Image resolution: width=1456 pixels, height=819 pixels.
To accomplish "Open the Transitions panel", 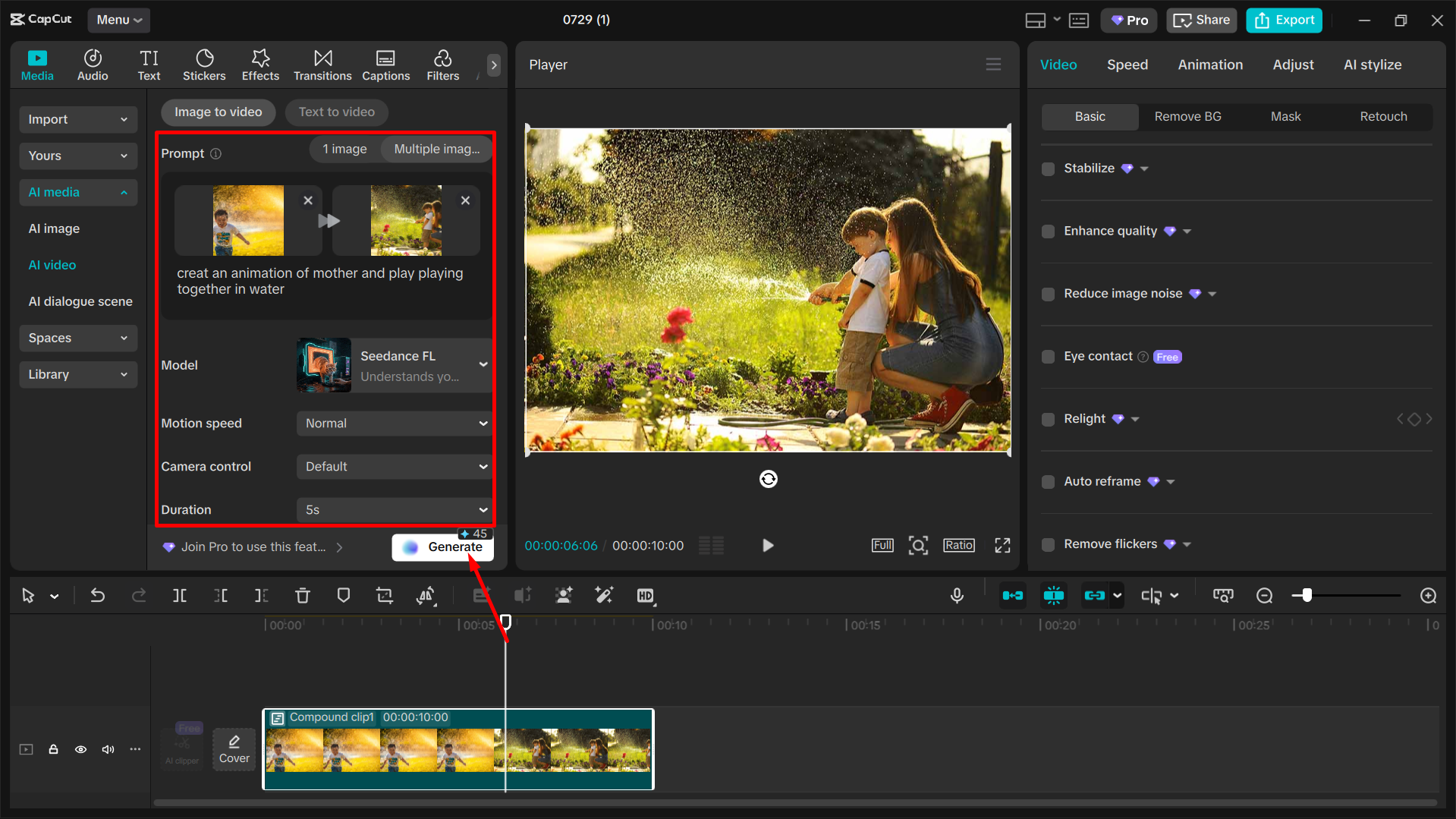I will [322, 65].
